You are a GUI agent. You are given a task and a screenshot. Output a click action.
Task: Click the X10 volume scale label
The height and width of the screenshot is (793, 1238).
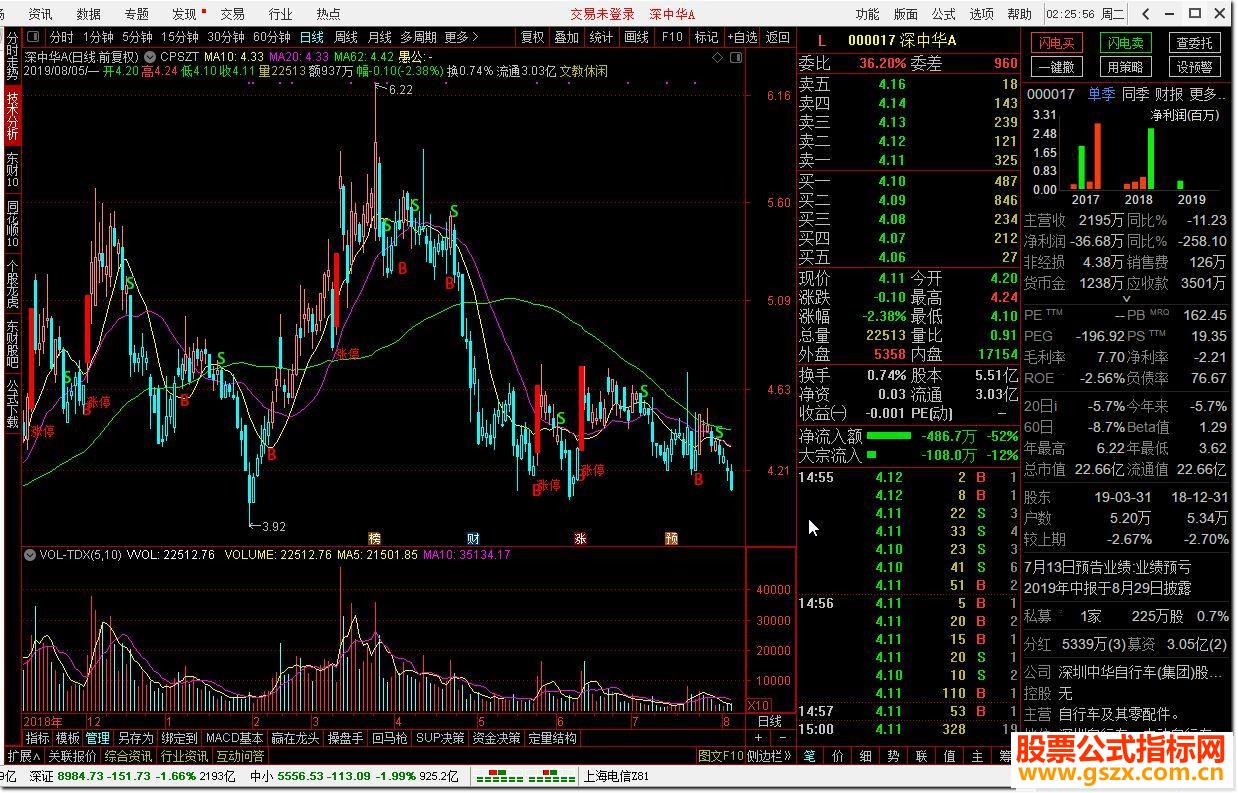pos(759,705)
